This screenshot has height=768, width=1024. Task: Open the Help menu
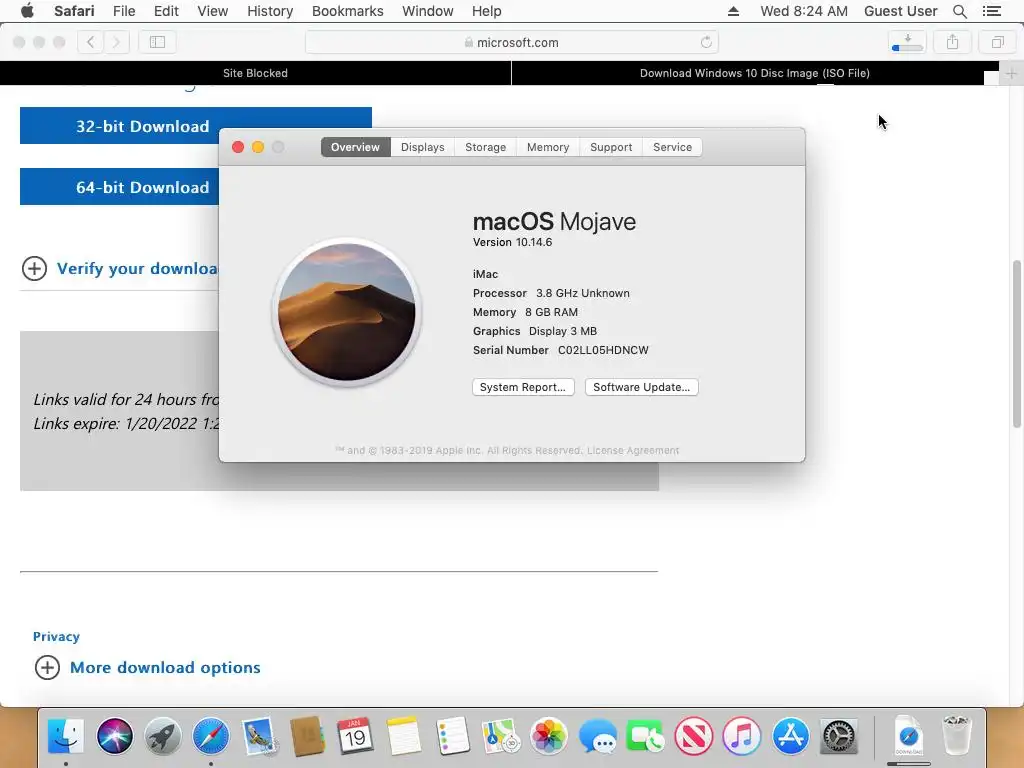(x=487, y=11)
